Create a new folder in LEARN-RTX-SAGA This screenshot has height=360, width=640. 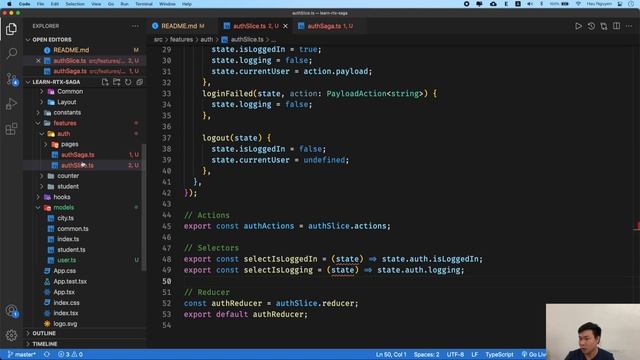click(116, 82)
